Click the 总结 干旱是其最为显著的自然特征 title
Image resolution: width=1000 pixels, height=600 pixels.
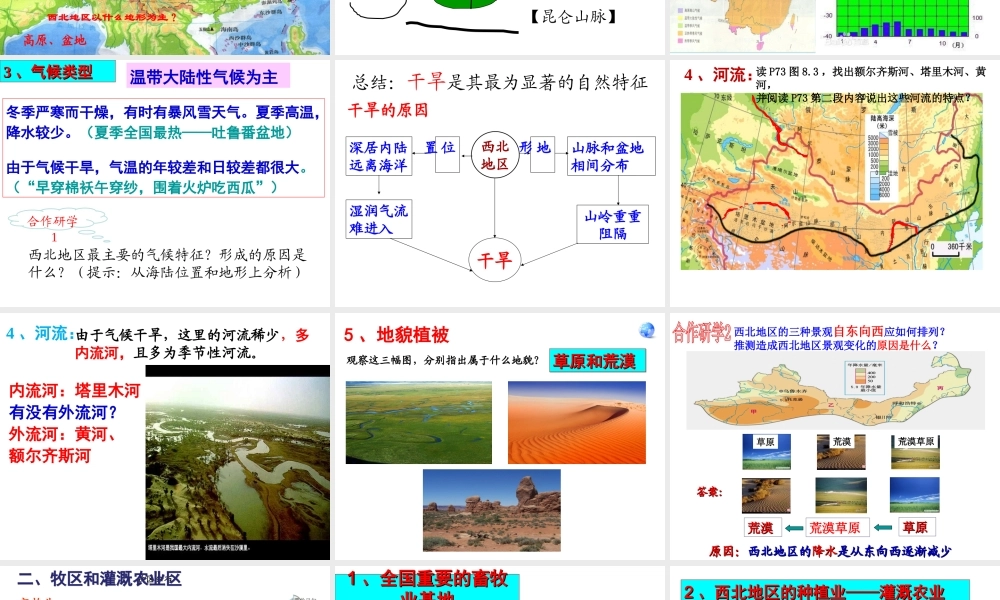pyautogui.click(x=499, y=82)
